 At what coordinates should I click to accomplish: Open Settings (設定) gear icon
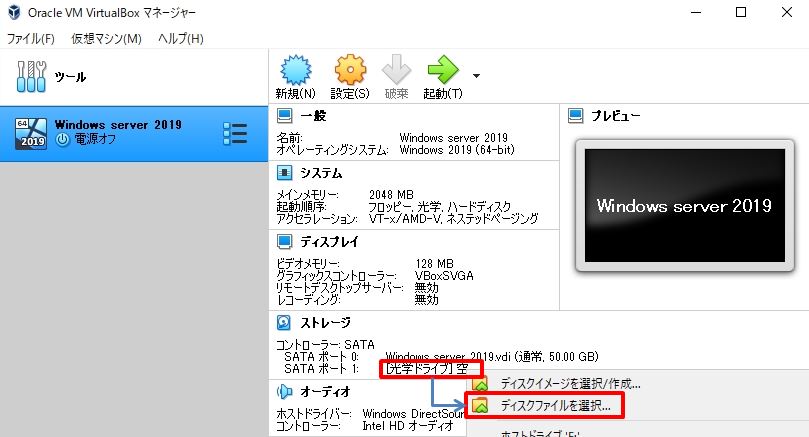(350, 70)
